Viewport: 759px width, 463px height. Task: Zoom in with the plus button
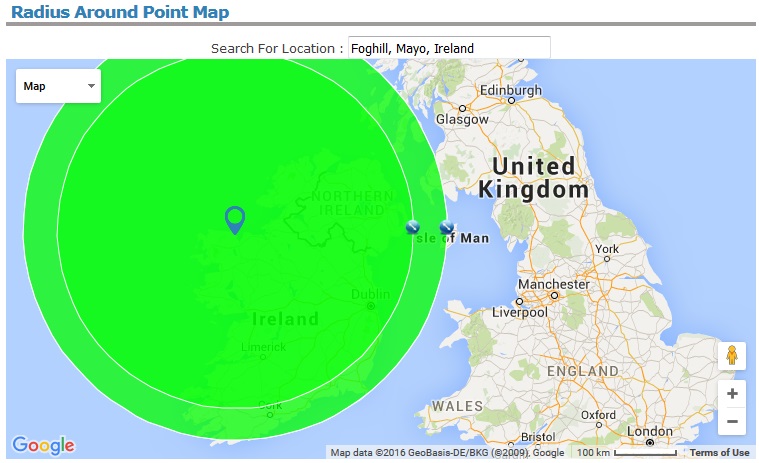tap(732, 394)
